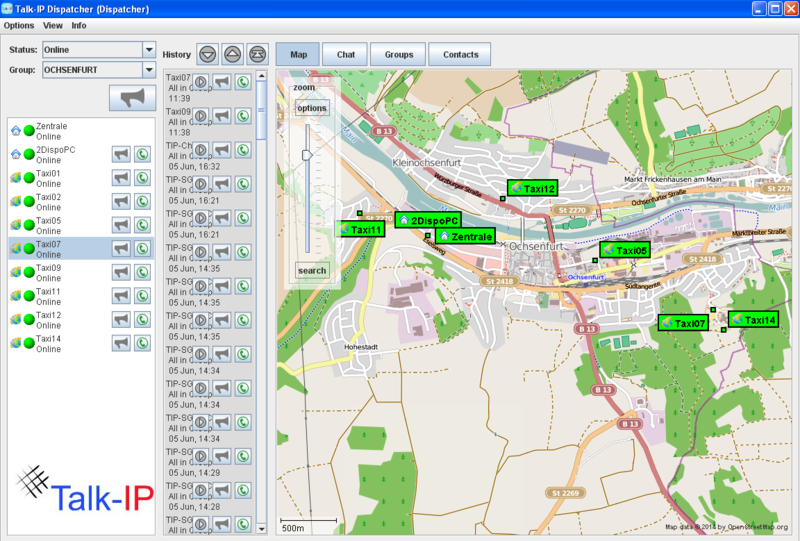Select the Taxi05 marker on the map
The height and width of the screenshot is (541, 800).
[x=625, y=250]
